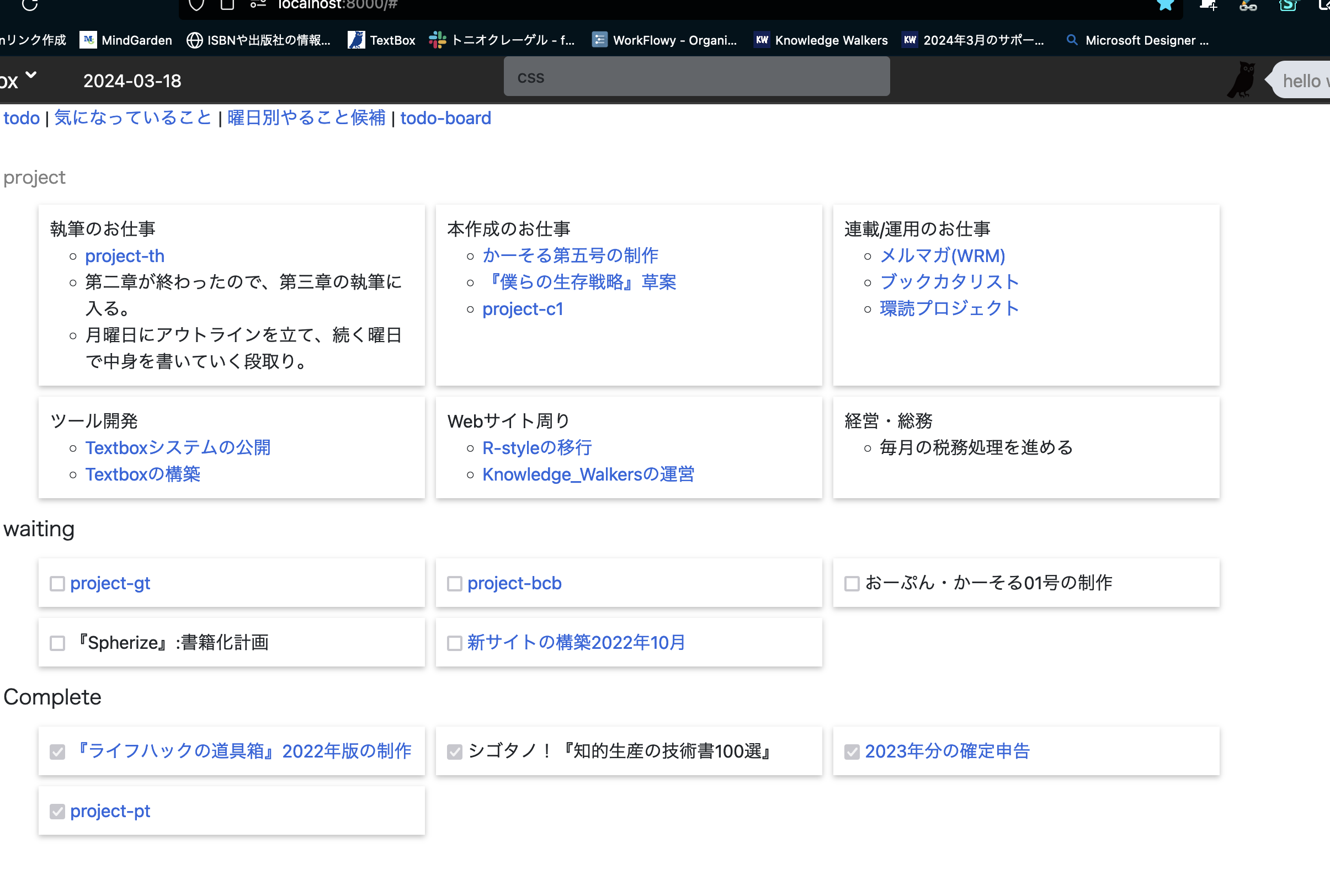The image size is (1330, 896).
Task: Check the 『Spherize』書籍化計画 checkbox
Action: click(x=57, y=643)
